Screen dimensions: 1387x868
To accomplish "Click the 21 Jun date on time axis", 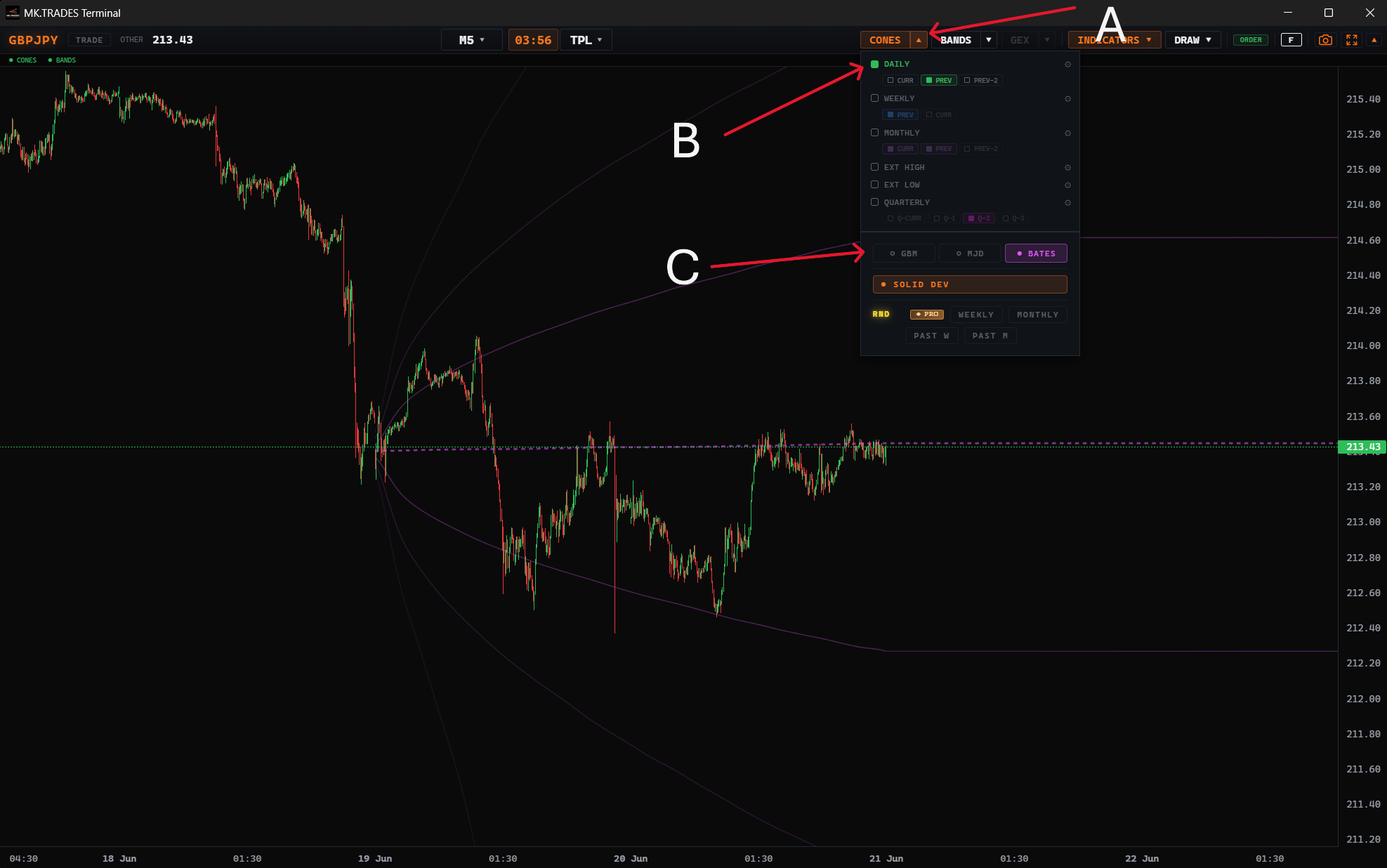I will click(x=886, y=858).
